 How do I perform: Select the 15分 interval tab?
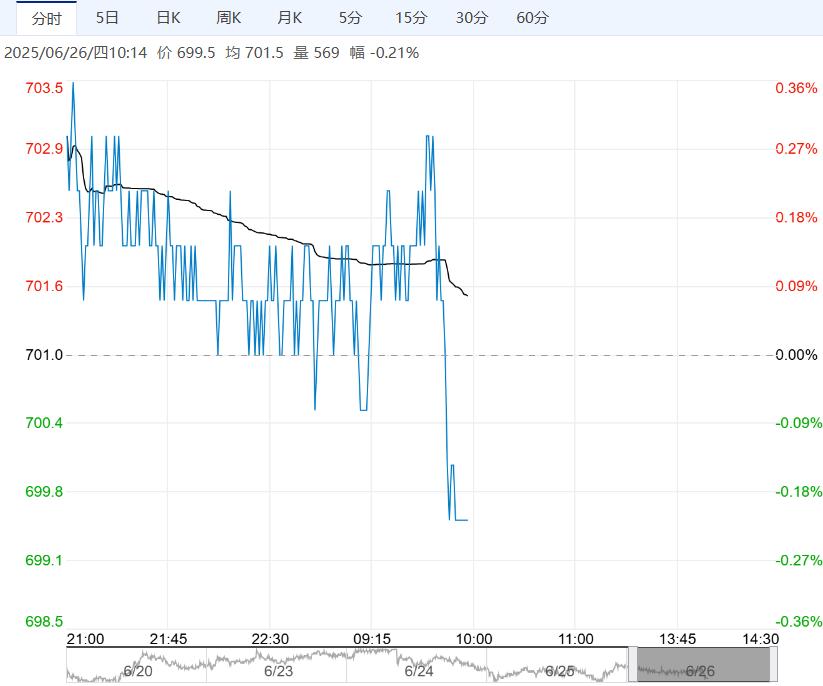(410, 18)
